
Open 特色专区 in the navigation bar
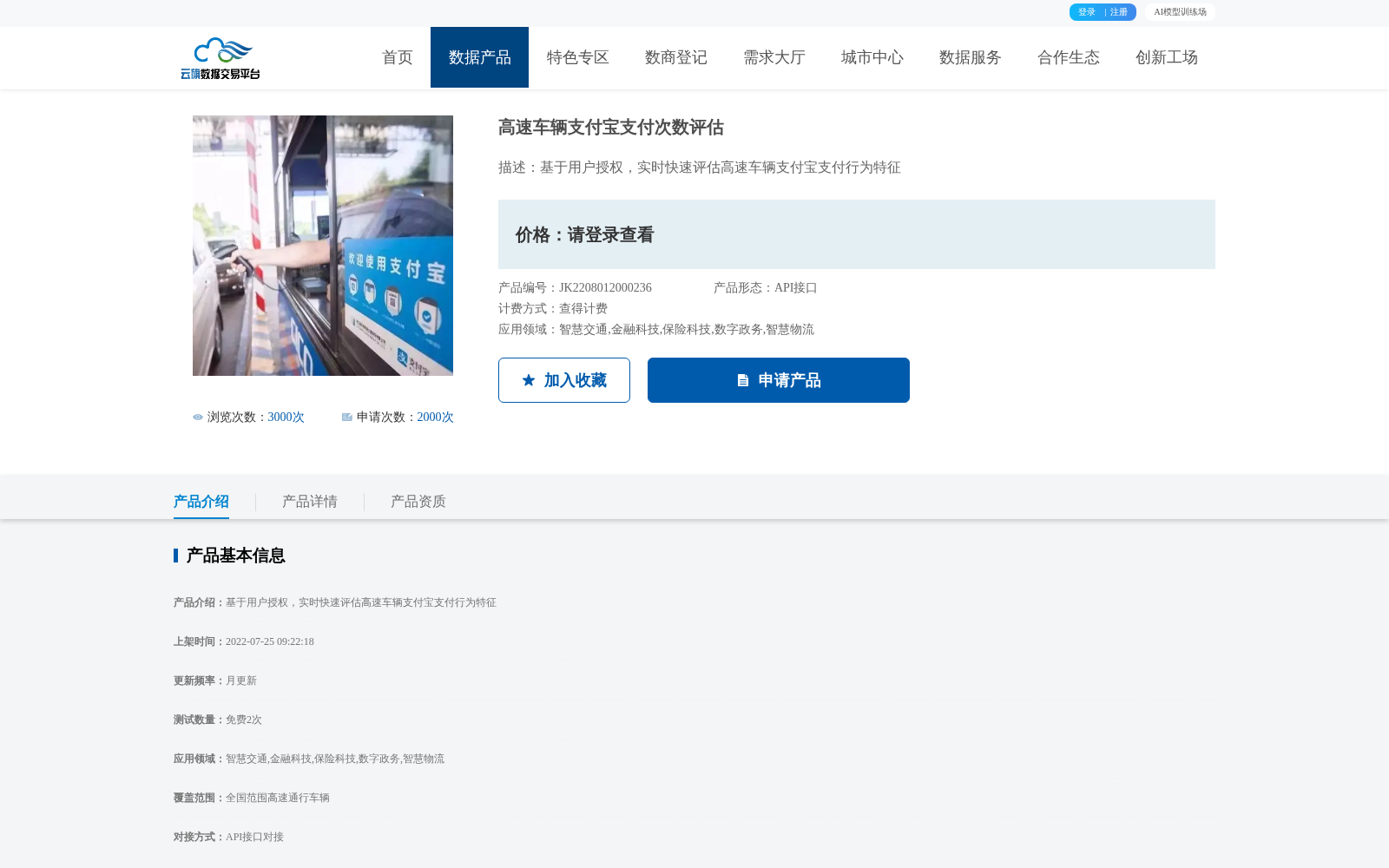coord(578,57)
